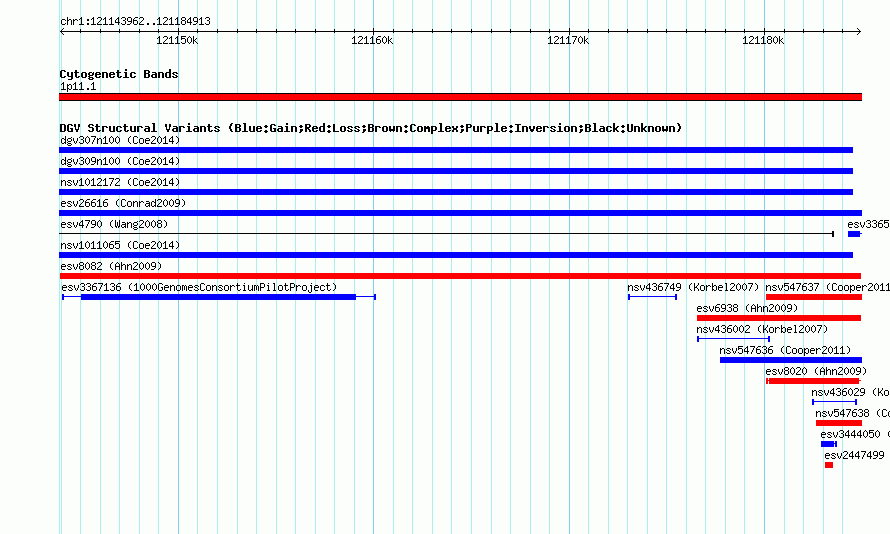Click the nsv436002 (Korbel2007) thin blue line
This screenshot has height=534, width=890.
tap(733, 339)
